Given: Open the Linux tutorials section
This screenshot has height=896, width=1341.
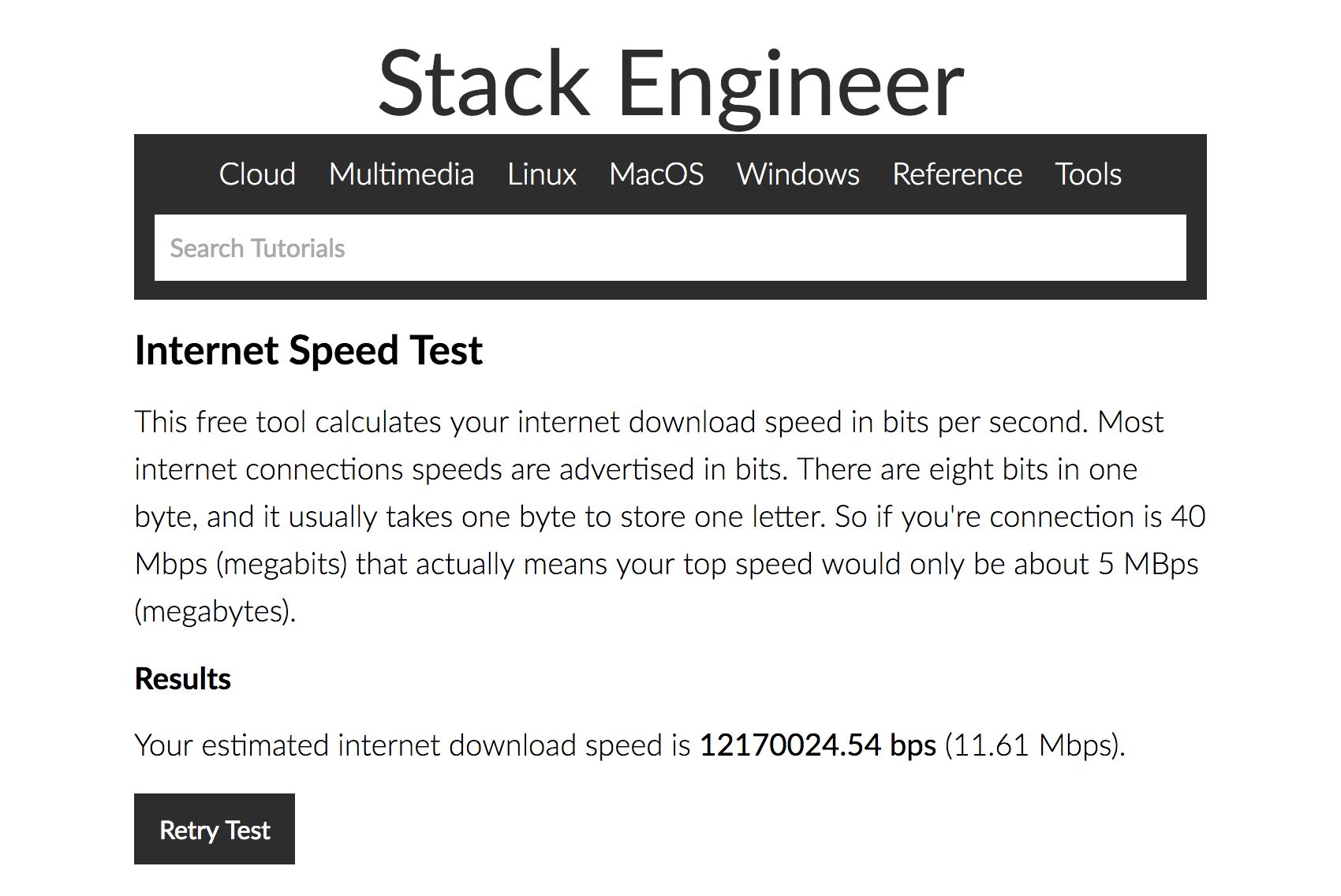Looking at the screenshot, I should tap(542, 174).
